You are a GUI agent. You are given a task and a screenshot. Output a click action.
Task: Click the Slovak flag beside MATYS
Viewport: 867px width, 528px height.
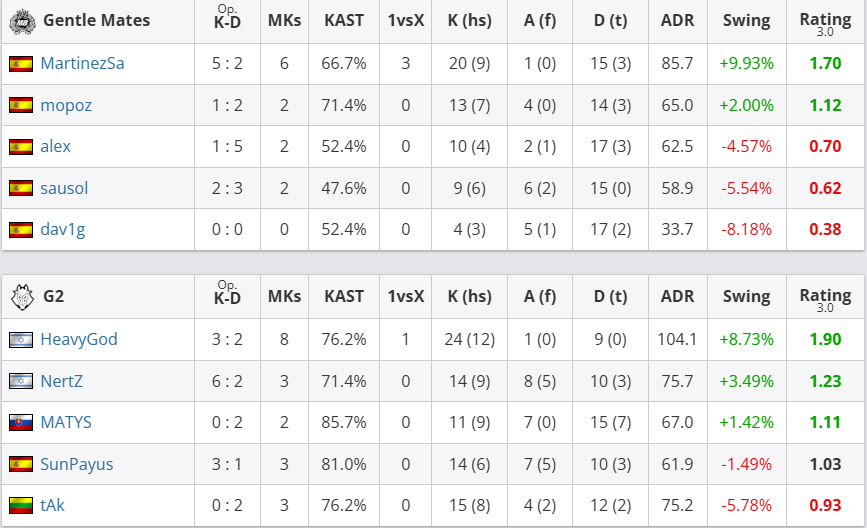tap(20, 422)
